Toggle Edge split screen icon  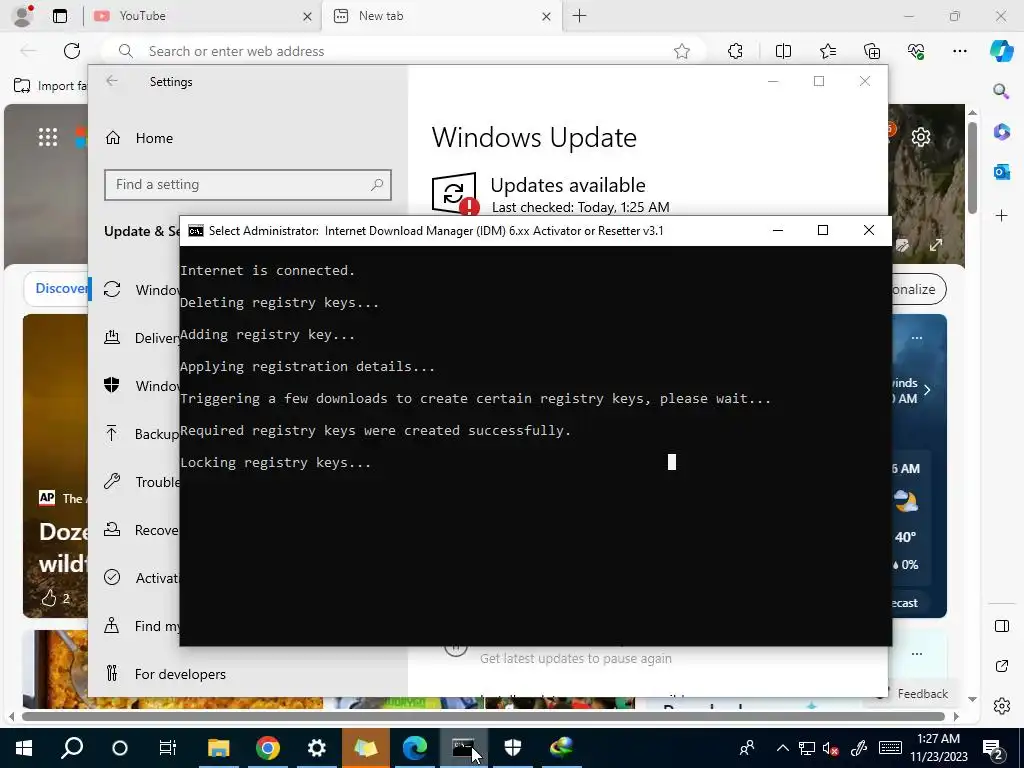point(783,51)
